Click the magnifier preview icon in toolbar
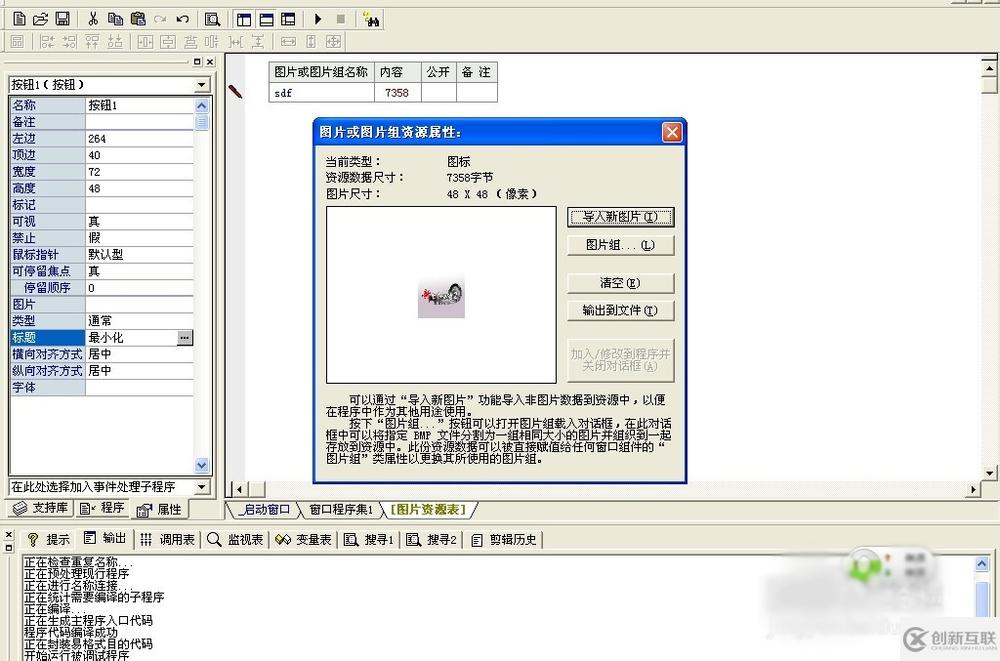Screen dimensions: 1000x661 tap(212, 19)
